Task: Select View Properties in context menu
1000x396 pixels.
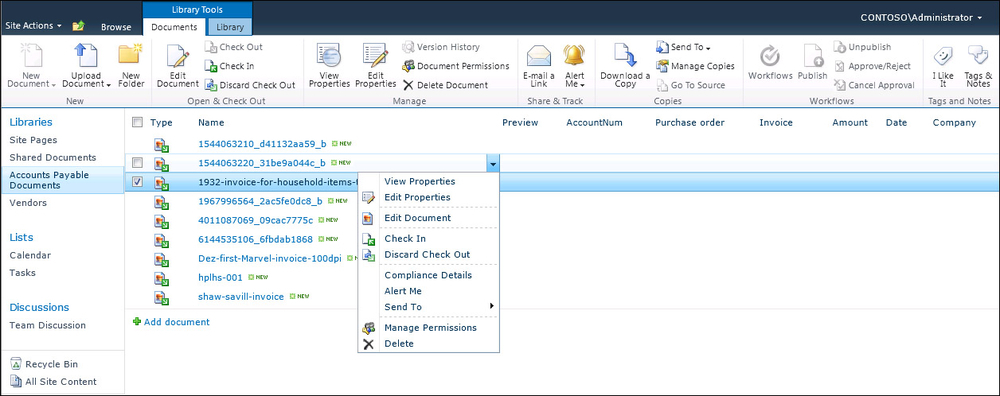Action: [420, 181]
